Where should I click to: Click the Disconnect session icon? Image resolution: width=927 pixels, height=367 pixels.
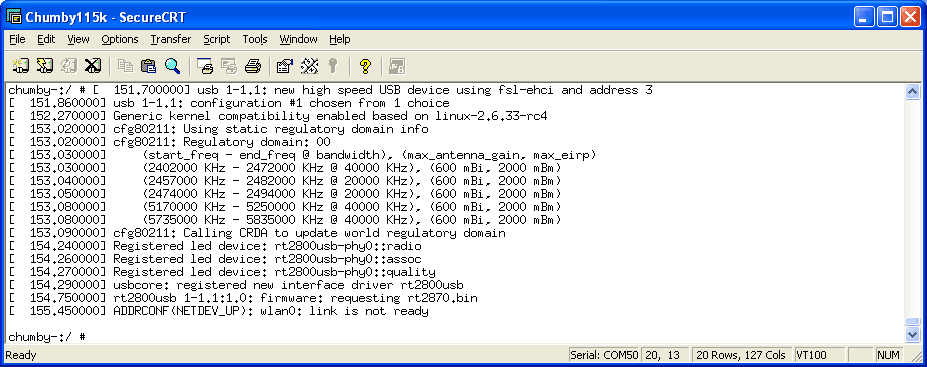click(93, 66)
